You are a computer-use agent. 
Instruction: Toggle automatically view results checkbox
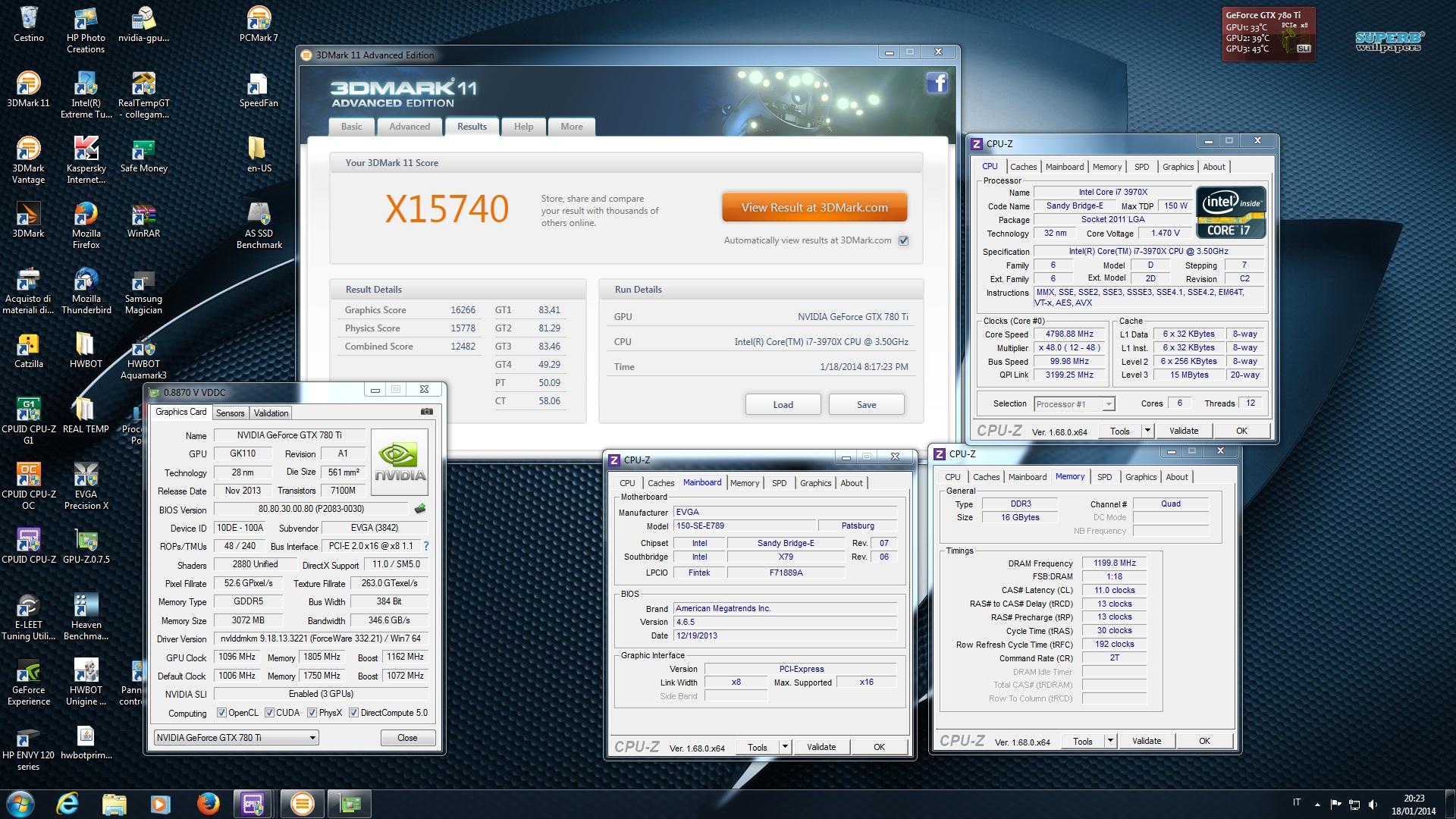pyautogui.click(x=903, y=240)
